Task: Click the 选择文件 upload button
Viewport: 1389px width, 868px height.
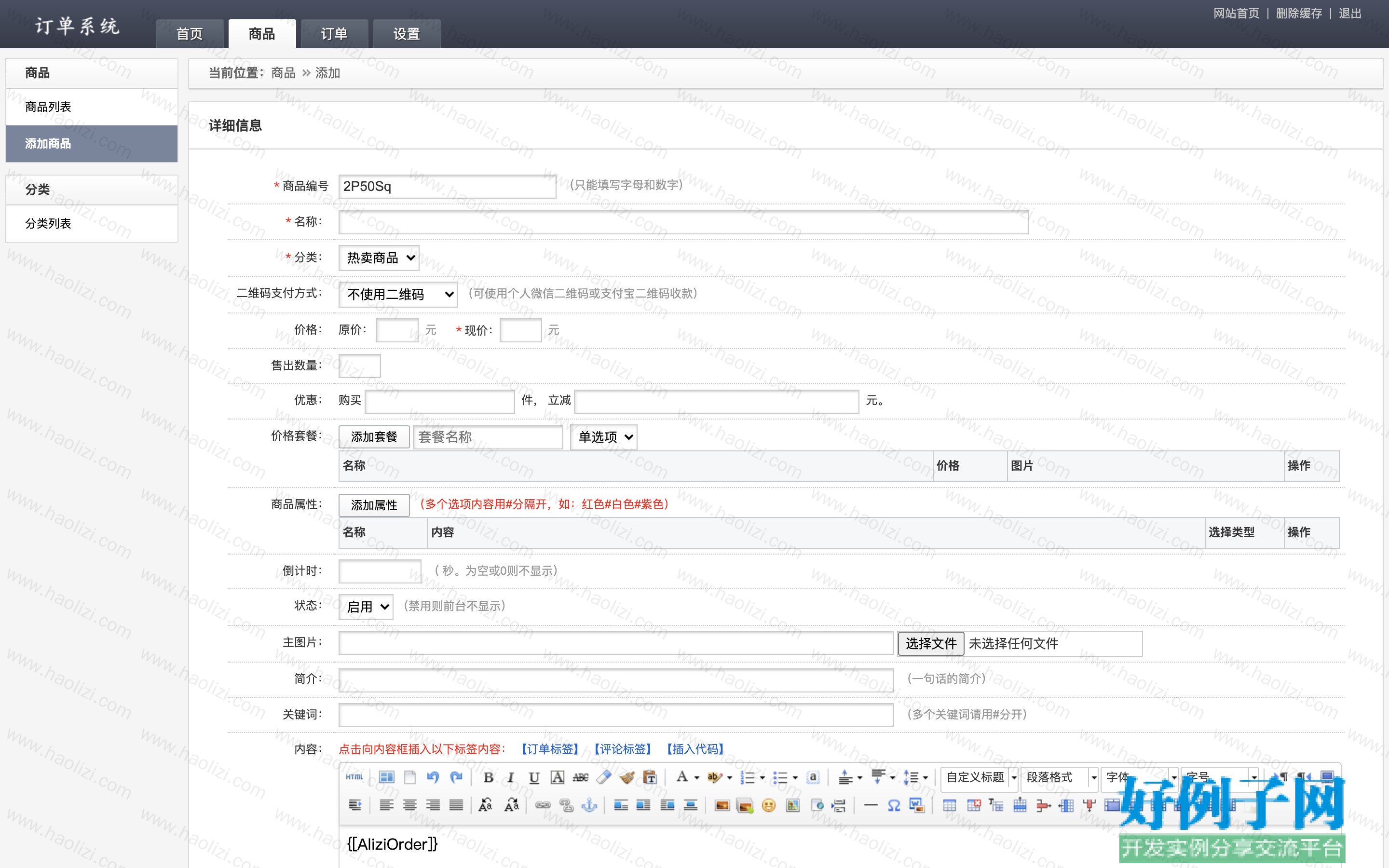Action: [930, 644]
